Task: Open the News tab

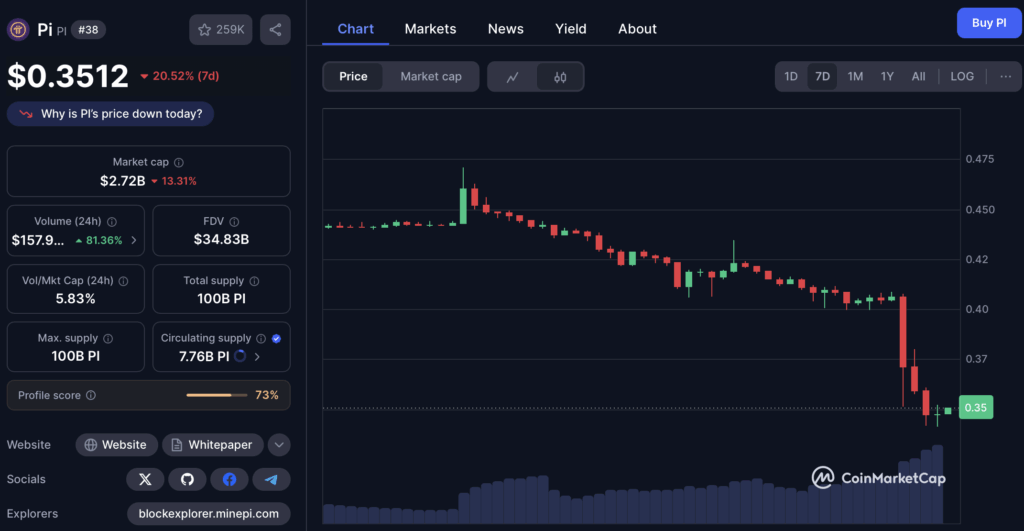Action: 505,29
